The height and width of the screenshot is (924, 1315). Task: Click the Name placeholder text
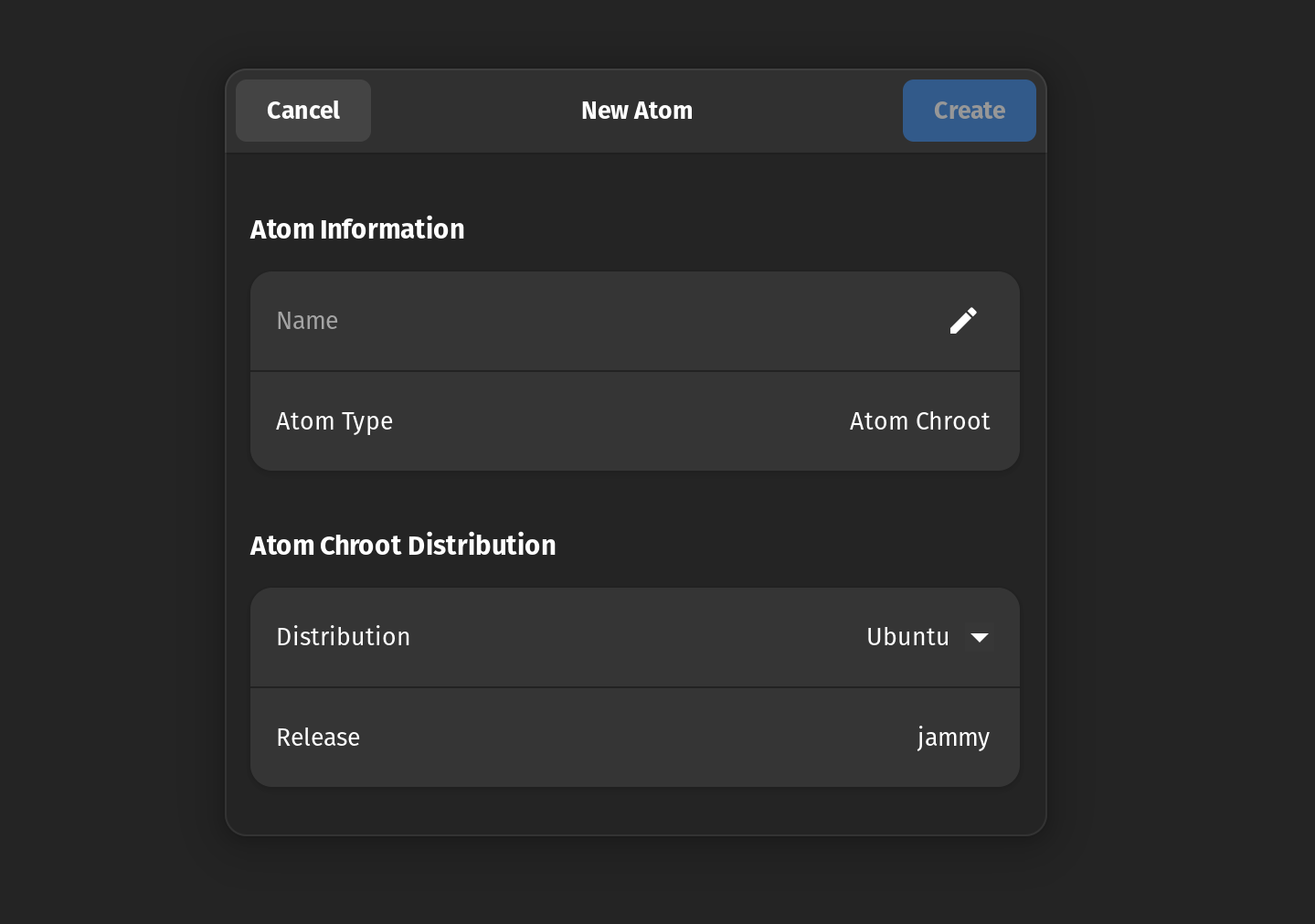(x=307, y=321)
